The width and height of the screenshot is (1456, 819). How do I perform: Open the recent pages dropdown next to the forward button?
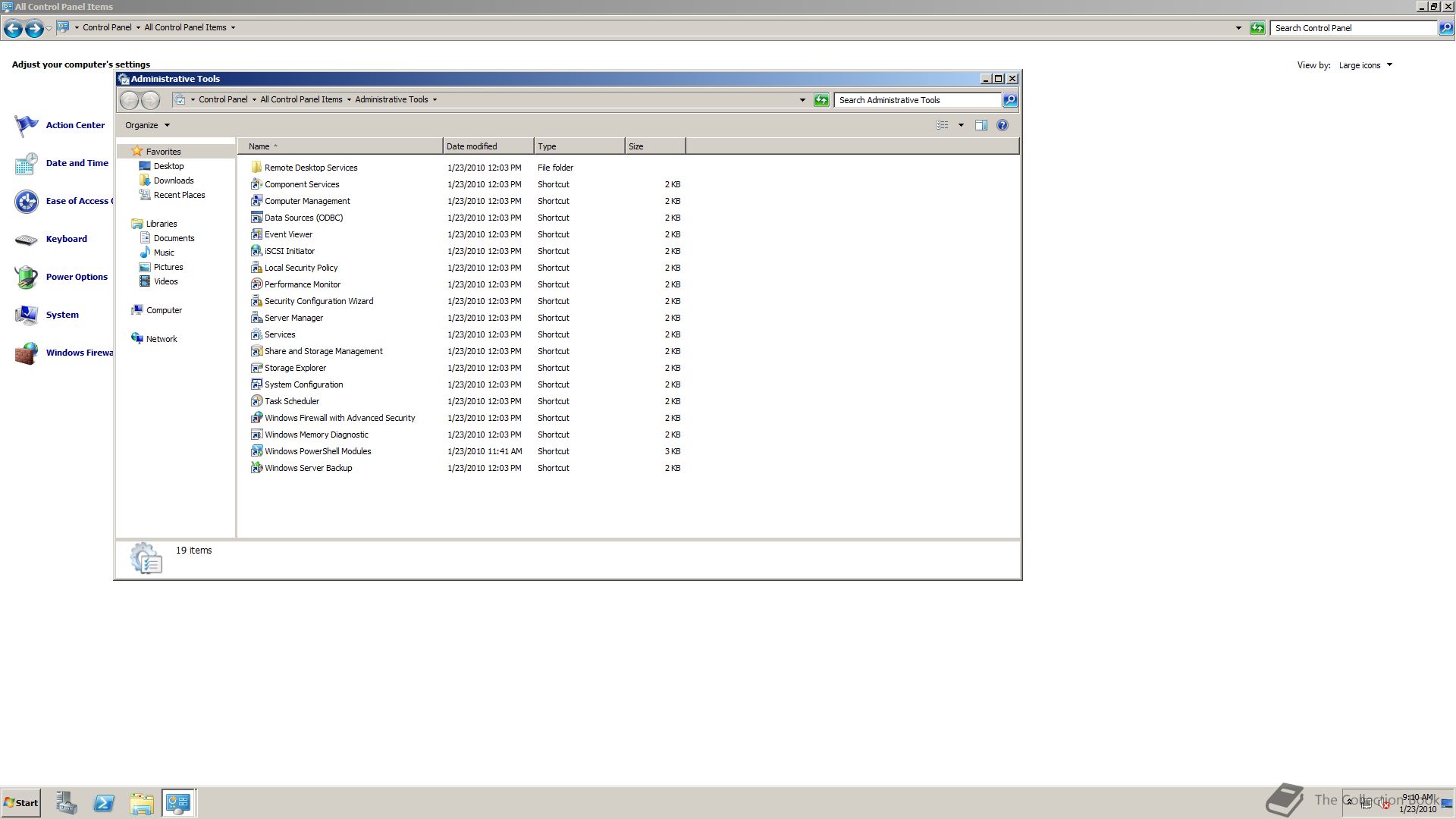(49, 28)
